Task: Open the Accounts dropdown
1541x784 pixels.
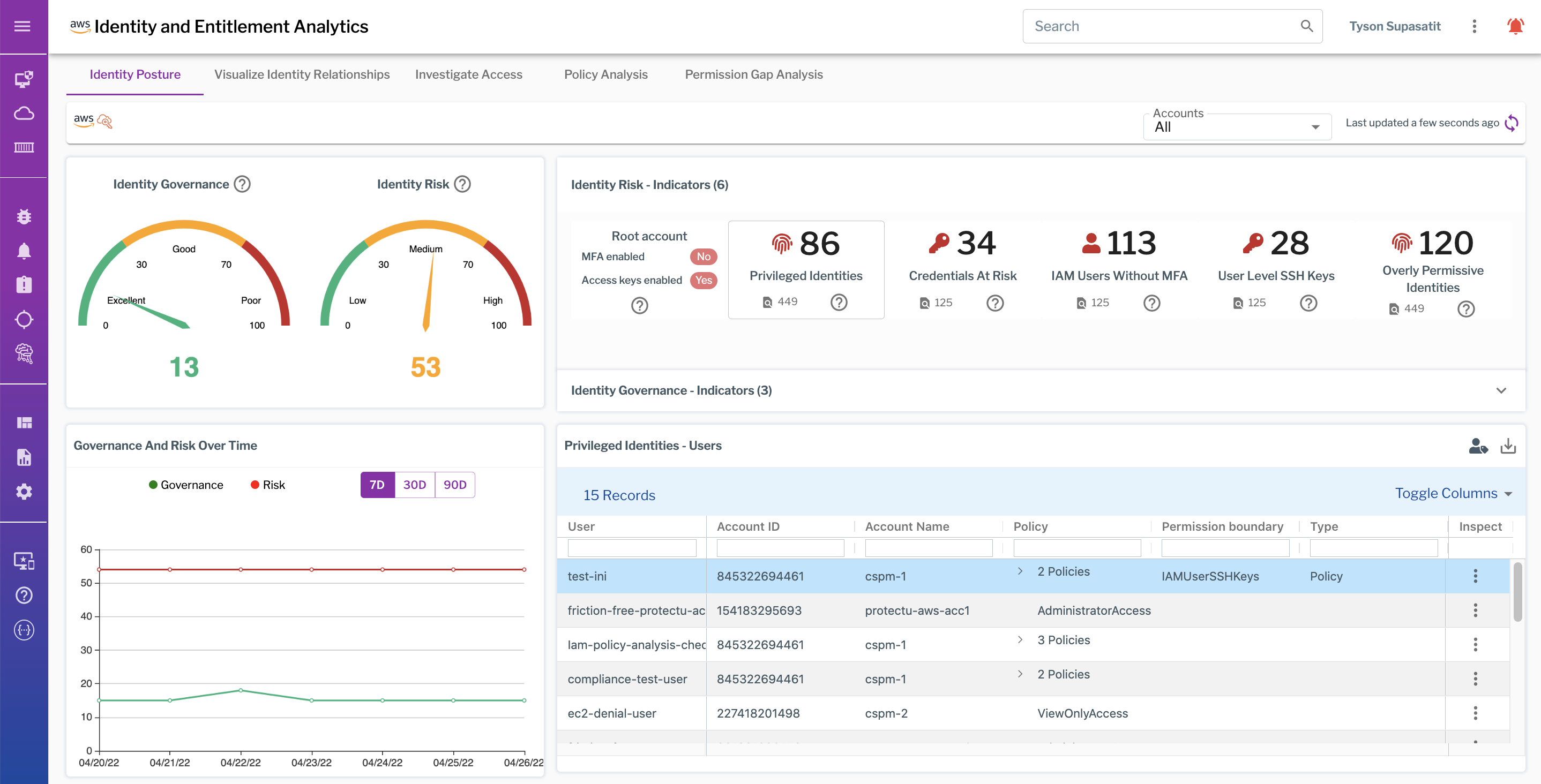Action: (x=1237, y=126)
